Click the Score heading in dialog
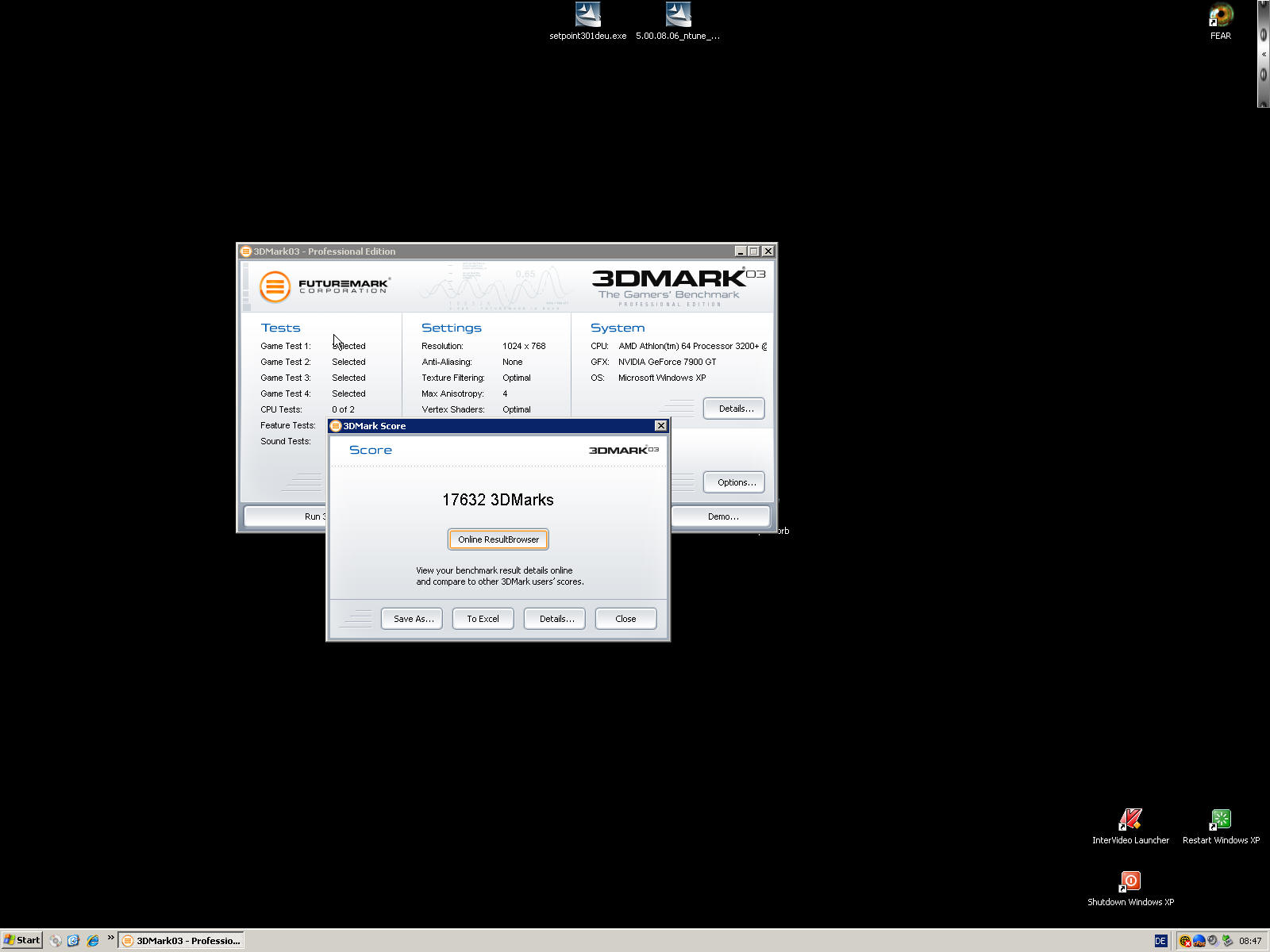The width and height of the screenshot is (1270, 952). click(371, 450)
